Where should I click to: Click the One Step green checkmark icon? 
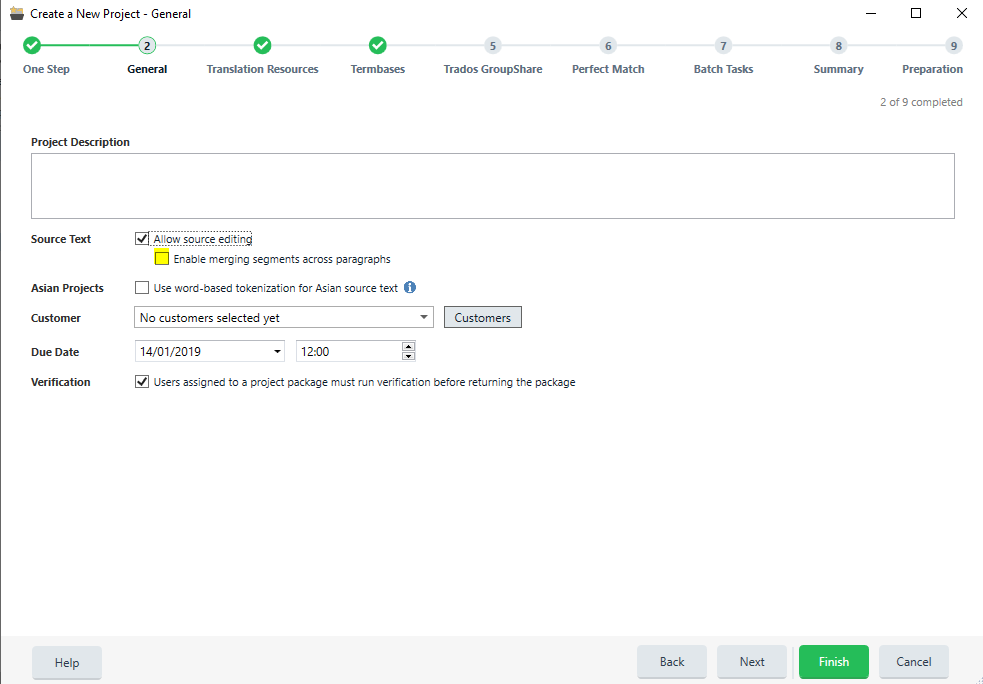[32, 45]
